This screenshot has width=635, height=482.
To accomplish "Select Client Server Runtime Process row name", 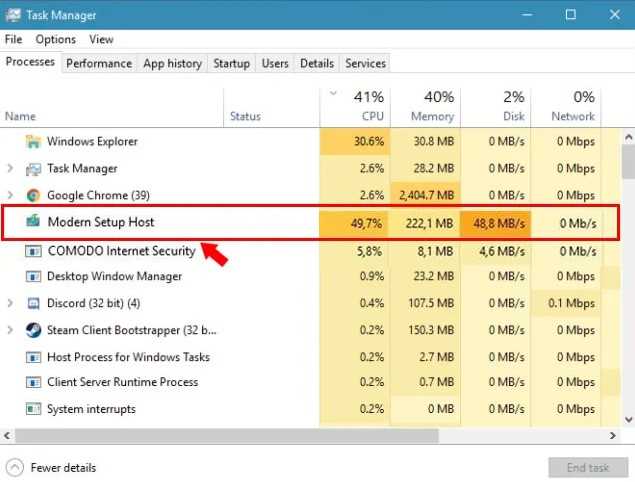I will click(x=123, y=382).
